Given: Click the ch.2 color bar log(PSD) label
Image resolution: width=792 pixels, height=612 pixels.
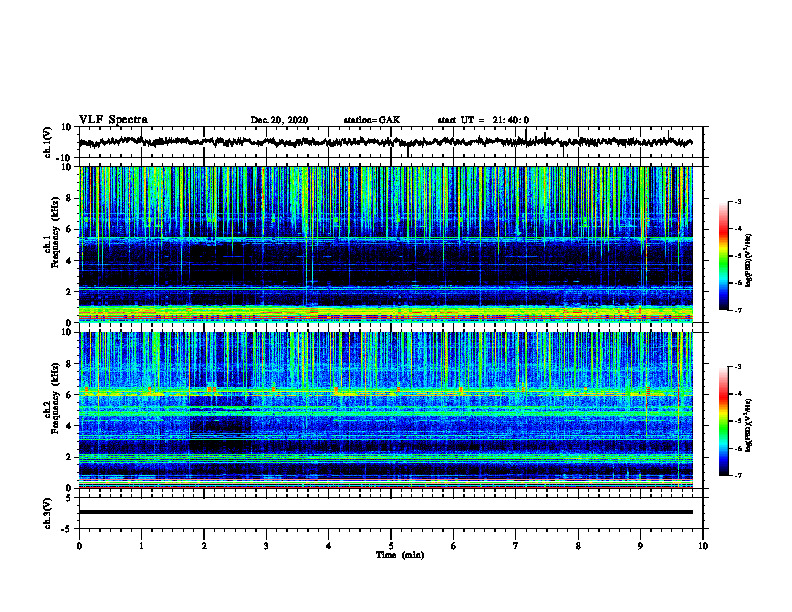Looking at the screenshot, I should coord(749,426).
